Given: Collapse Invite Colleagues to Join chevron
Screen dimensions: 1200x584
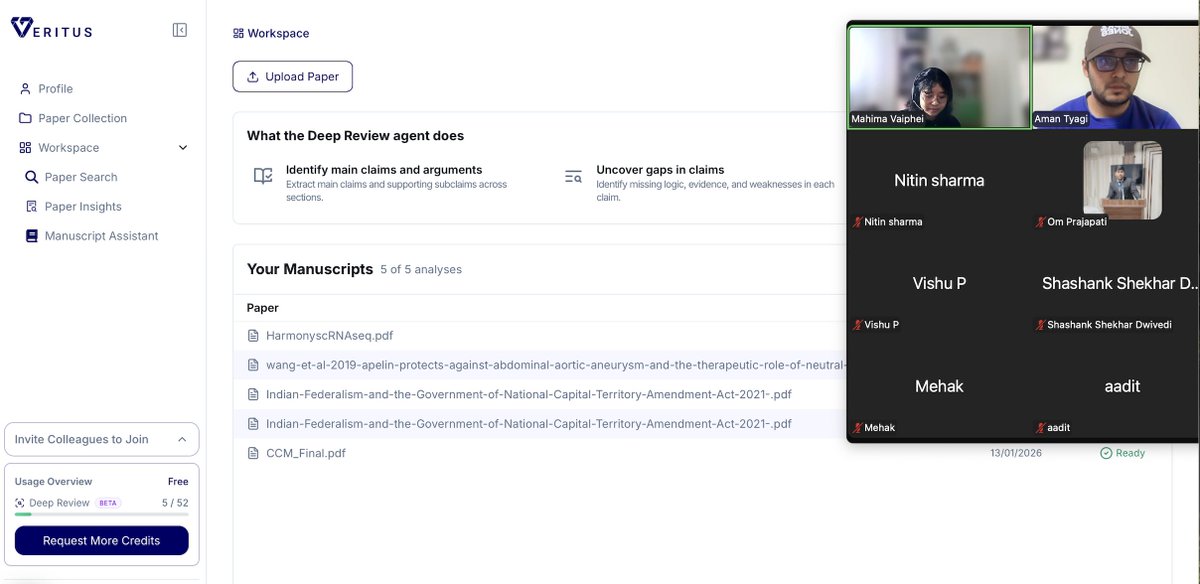Looking at the screenshot, I should [x=182, y=439].
